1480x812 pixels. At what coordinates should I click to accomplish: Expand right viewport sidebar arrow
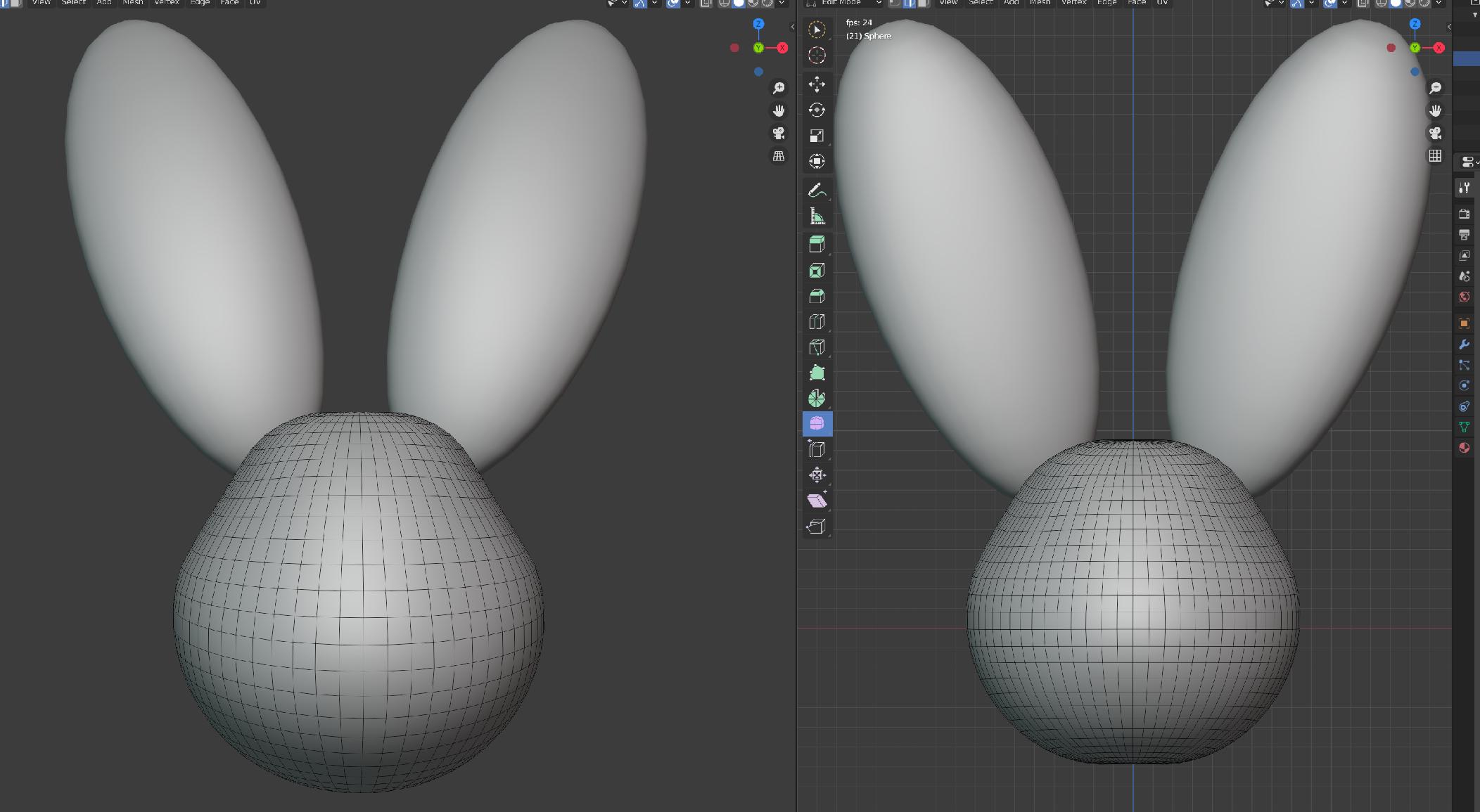1448,27
